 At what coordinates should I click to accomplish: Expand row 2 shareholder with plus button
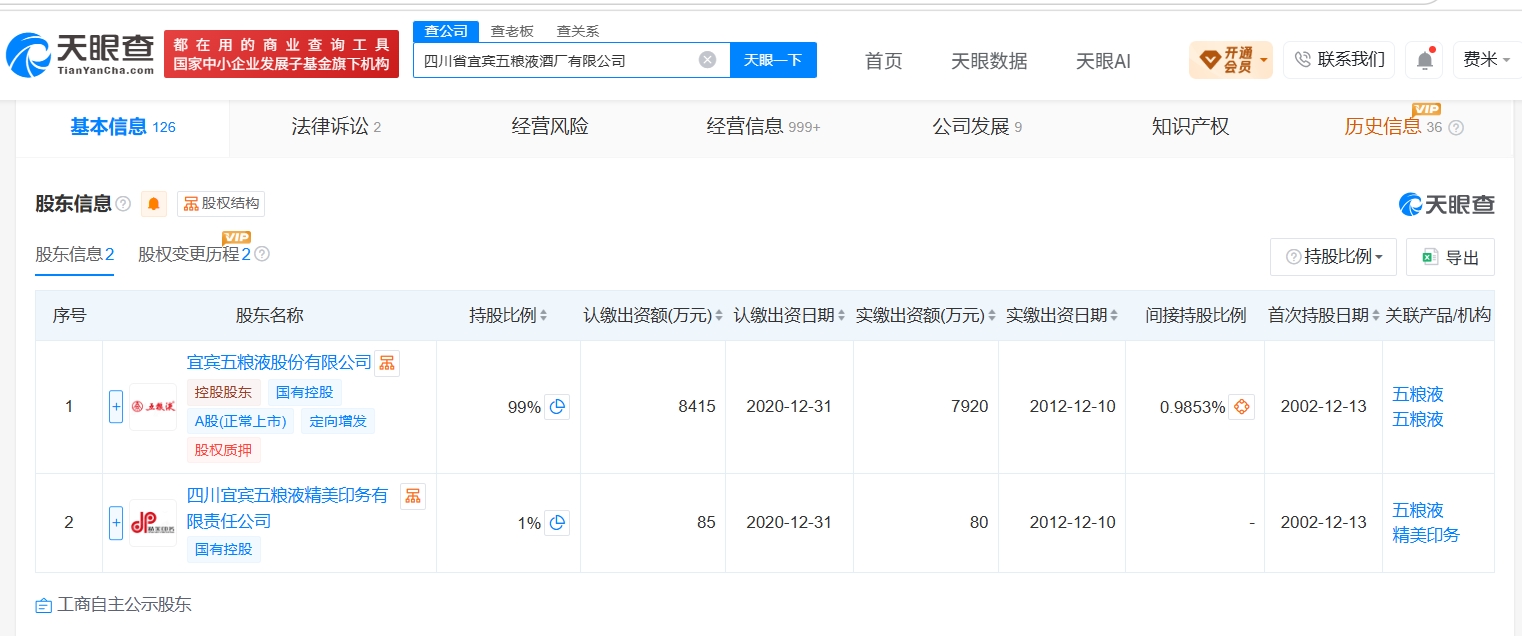coord(116,522)
